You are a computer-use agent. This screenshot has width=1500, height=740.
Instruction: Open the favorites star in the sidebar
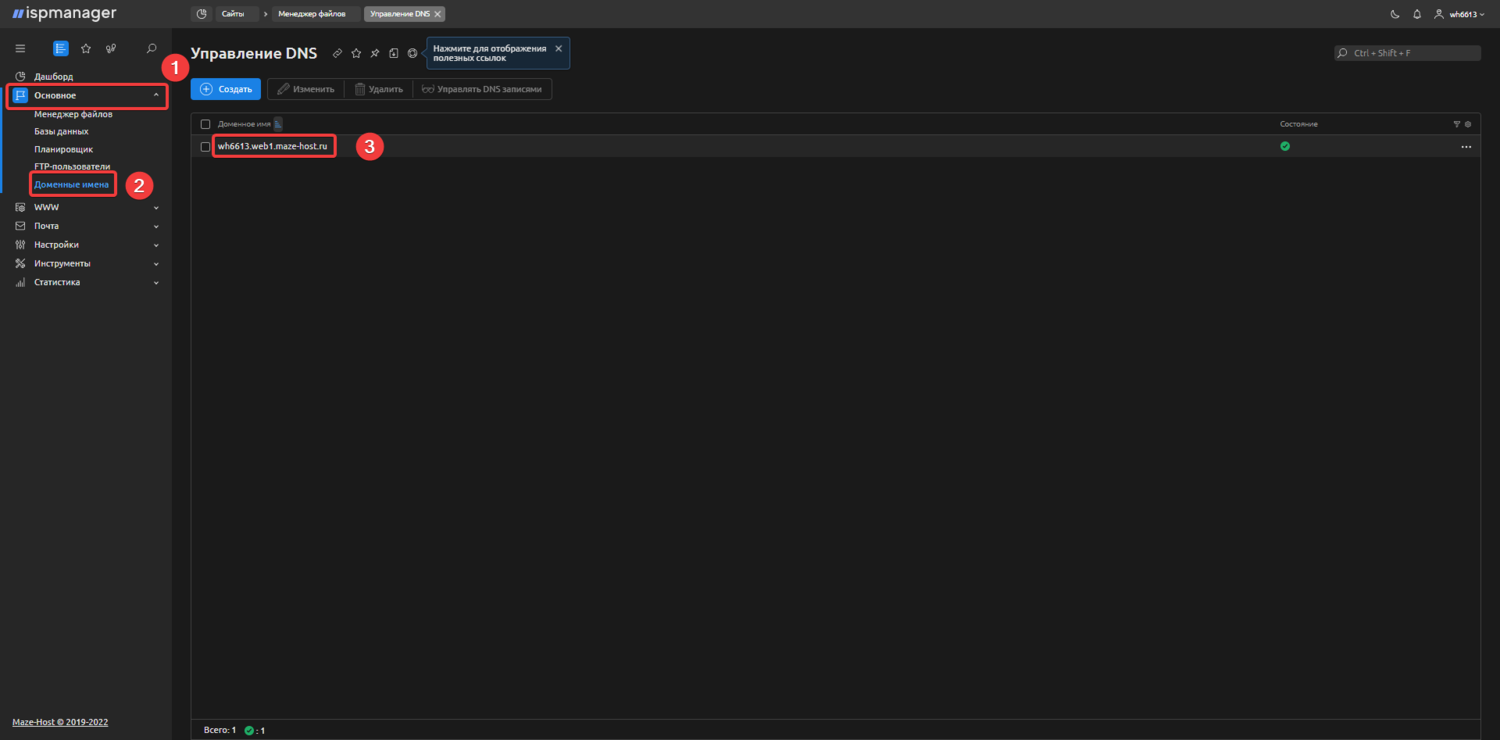(x=86, y=48)
